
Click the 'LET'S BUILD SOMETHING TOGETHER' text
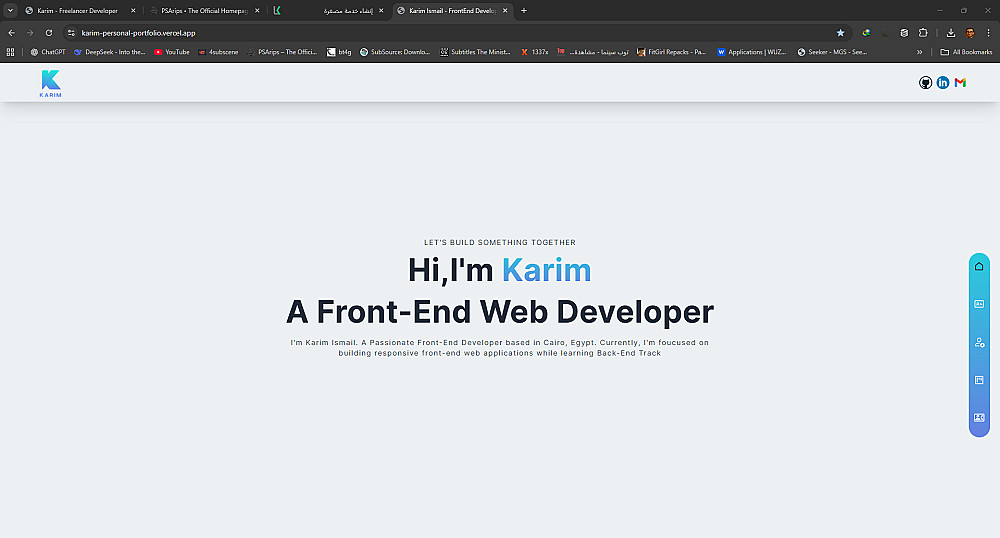click(x=500, y=242)
